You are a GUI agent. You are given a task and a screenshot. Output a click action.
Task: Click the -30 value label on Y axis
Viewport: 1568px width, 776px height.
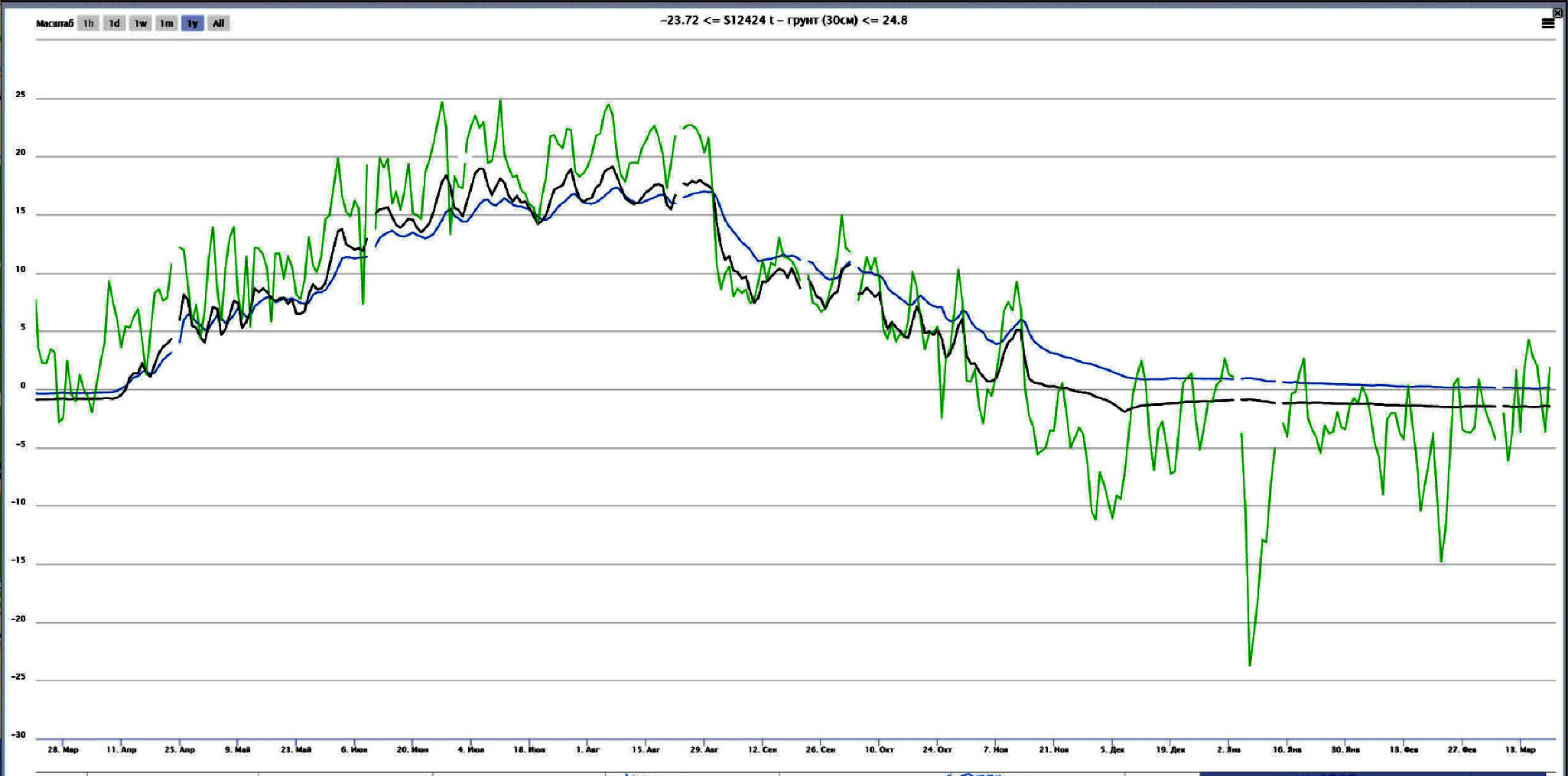coord(18,735)
